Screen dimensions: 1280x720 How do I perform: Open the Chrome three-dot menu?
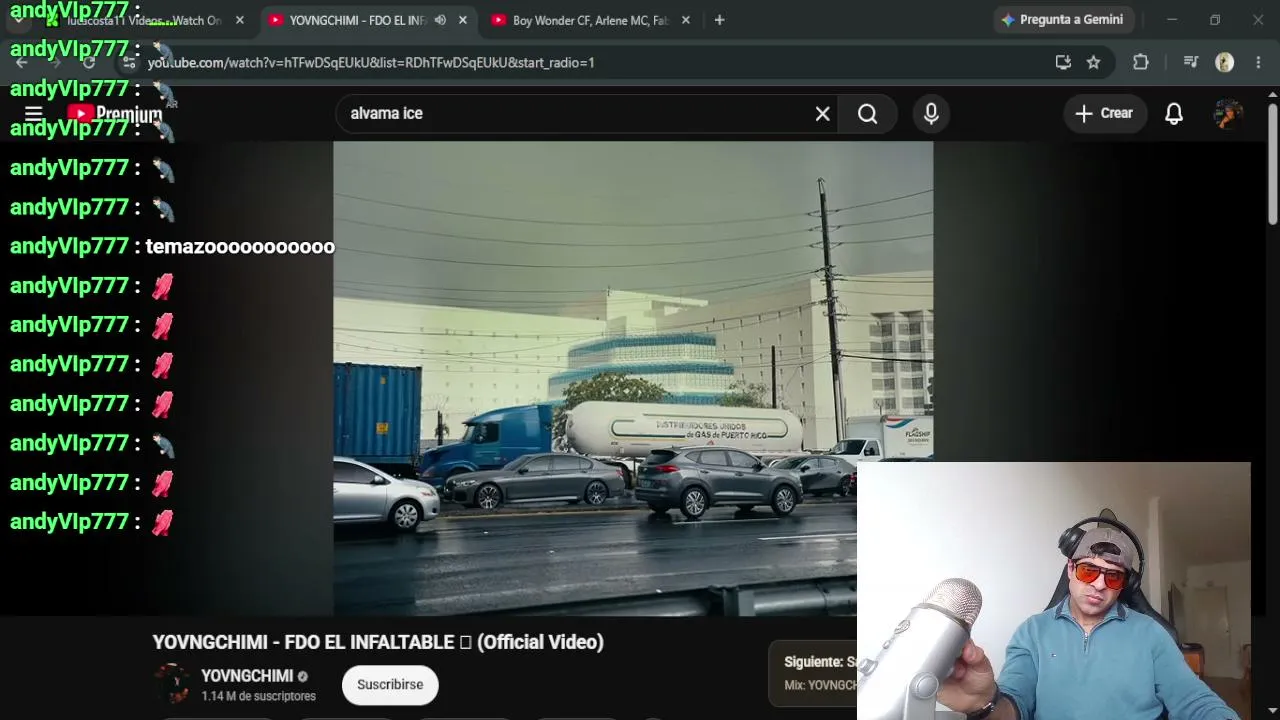coord(1258,62)
